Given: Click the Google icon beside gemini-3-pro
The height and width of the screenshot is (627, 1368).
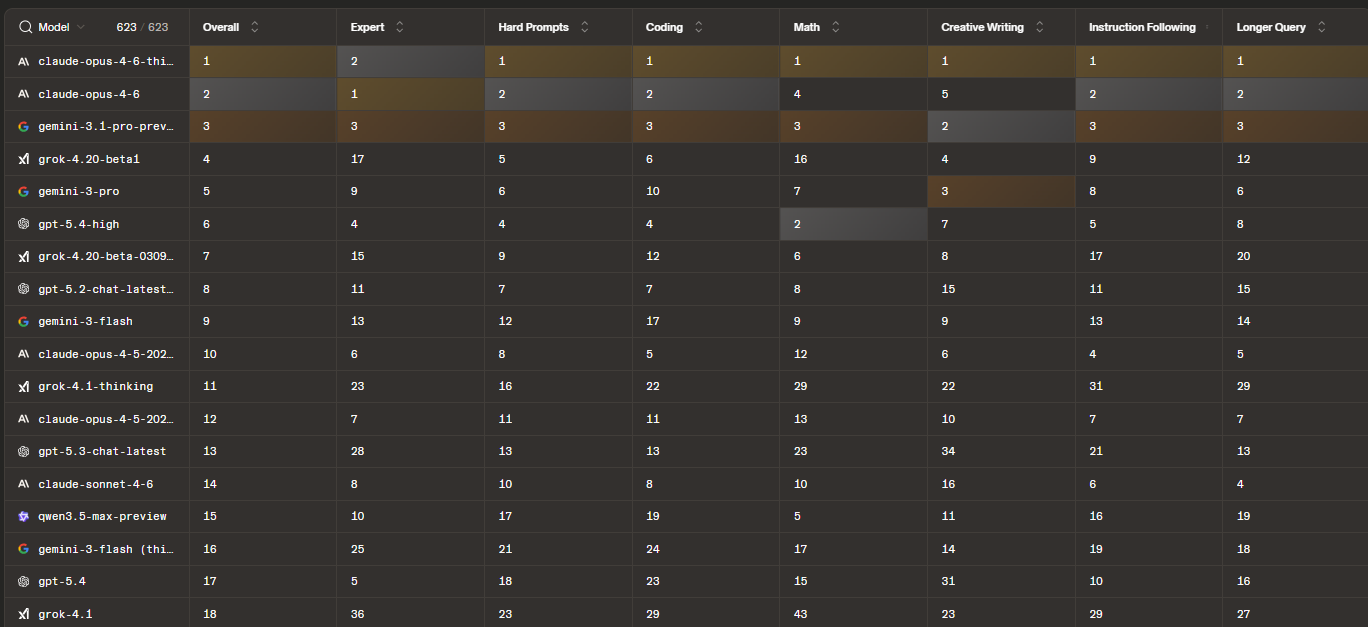Looking at the screenshot, I should (24, 192).
